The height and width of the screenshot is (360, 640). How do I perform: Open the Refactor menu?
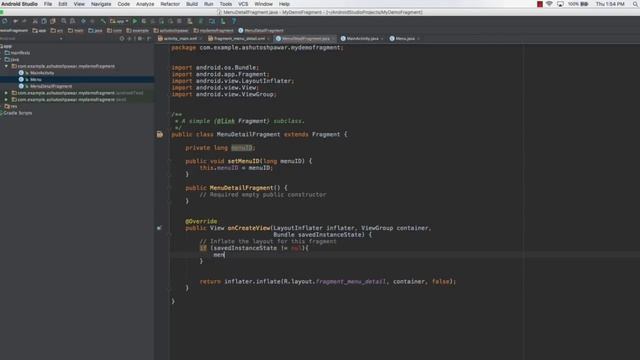click(170, 4)
